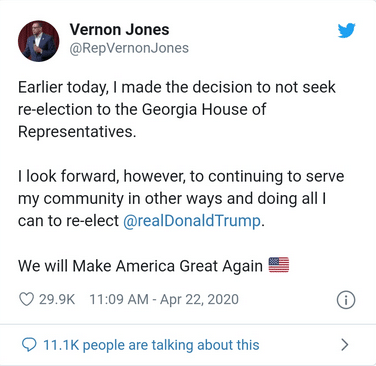Click "We will Make America Great Again" text
This screenshot has height=366, width=376.
[140, 266]
